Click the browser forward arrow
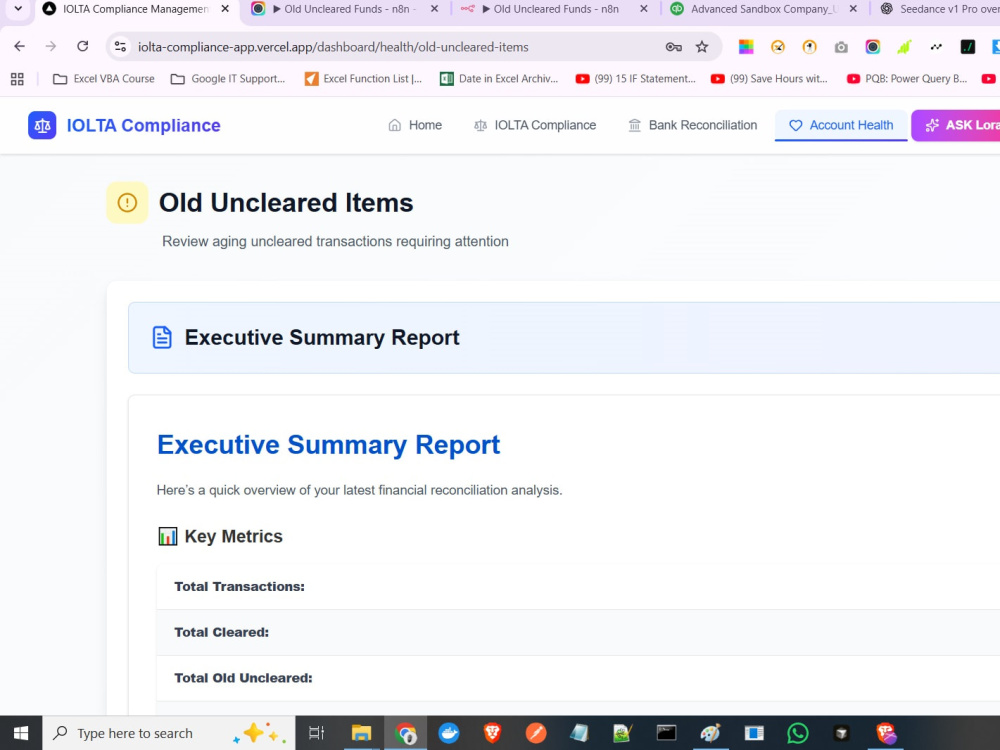Image resolution: width=1000 pixels, height=750 pixels. point(51,47)
